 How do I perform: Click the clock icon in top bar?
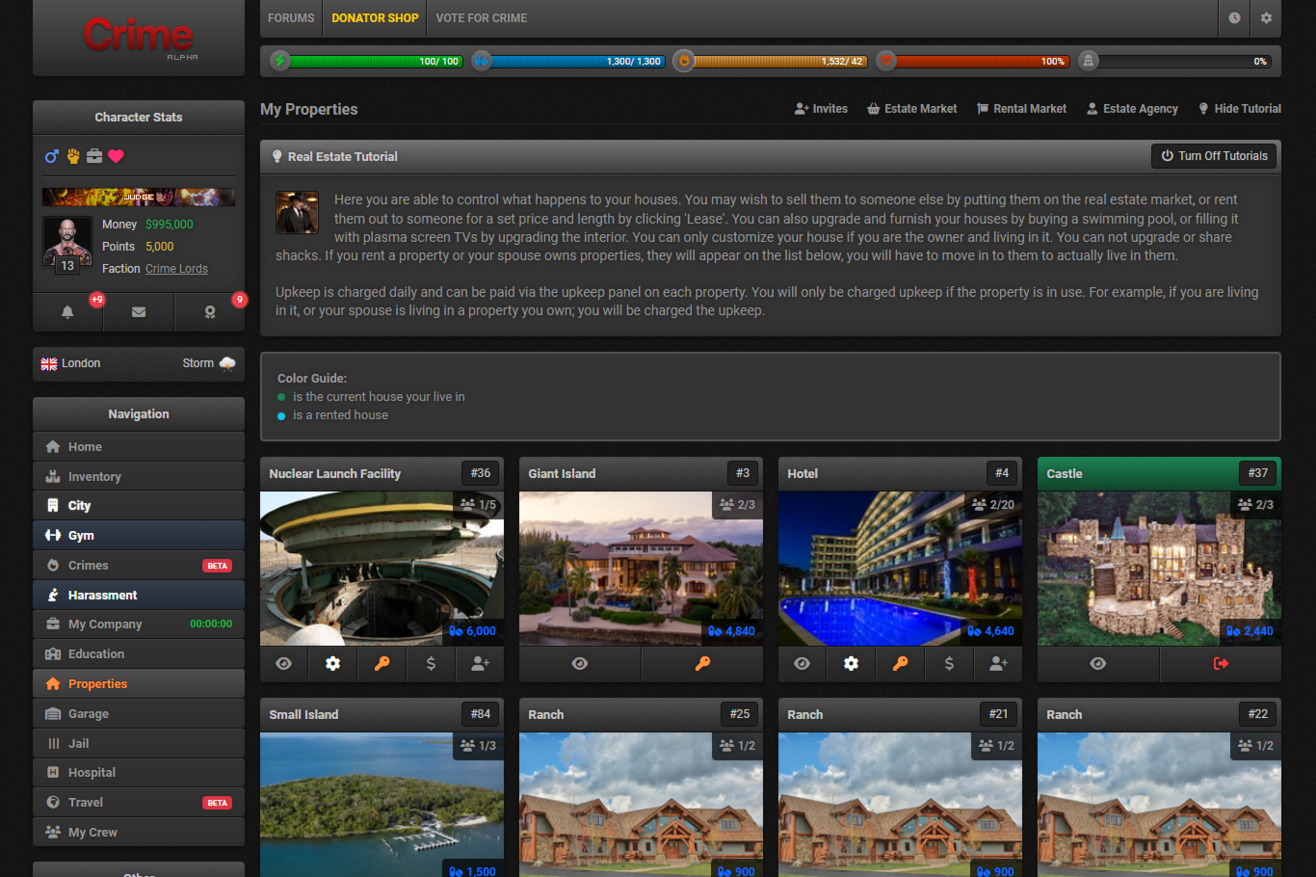(x=1235, y=18)
